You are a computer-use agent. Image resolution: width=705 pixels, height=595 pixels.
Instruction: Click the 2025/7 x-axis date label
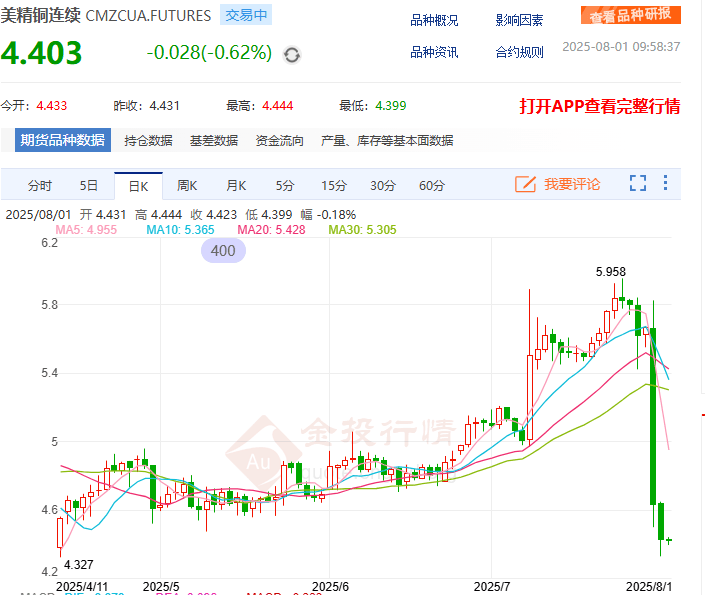coord(492,586)
